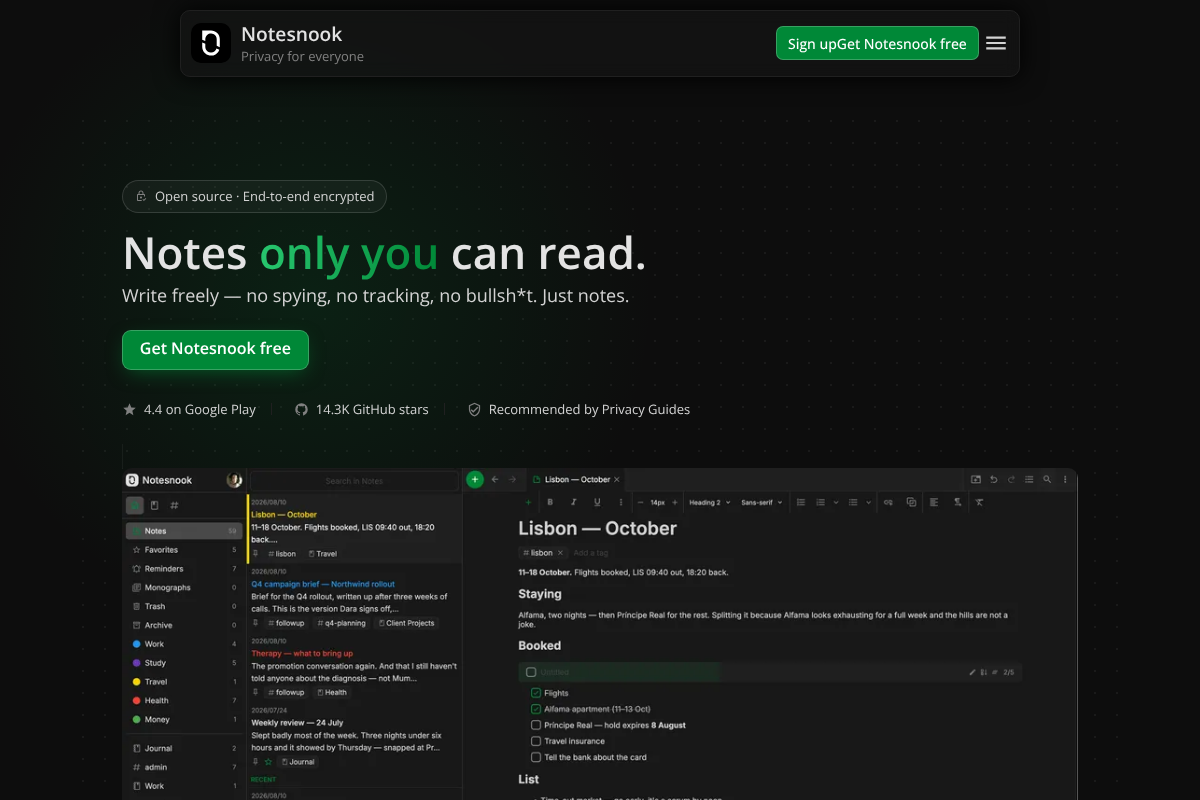The height and width of the screenshot is (800, 1200).
Task: Click the Search in Notes field
Action: click(354, 481)
